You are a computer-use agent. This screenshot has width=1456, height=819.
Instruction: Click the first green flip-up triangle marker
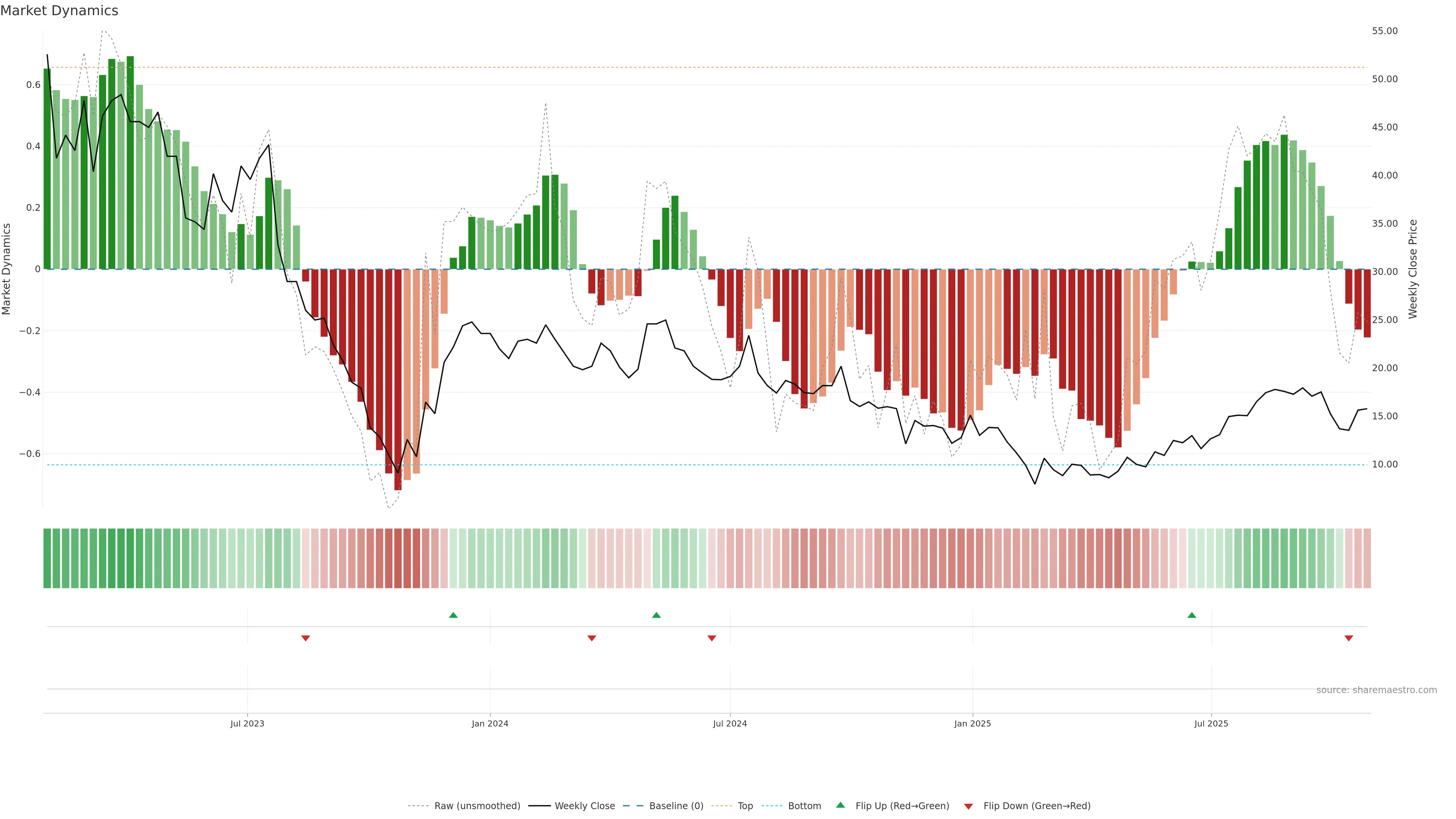point(453,615)
